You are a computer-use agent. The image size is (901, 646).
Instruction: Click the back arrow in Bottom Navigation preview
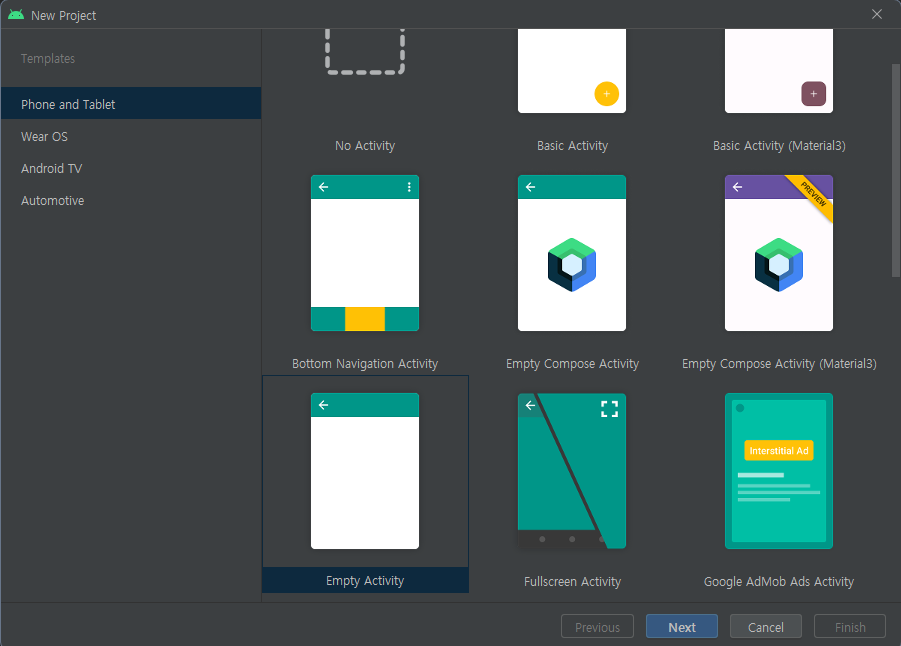click(324, 187)
